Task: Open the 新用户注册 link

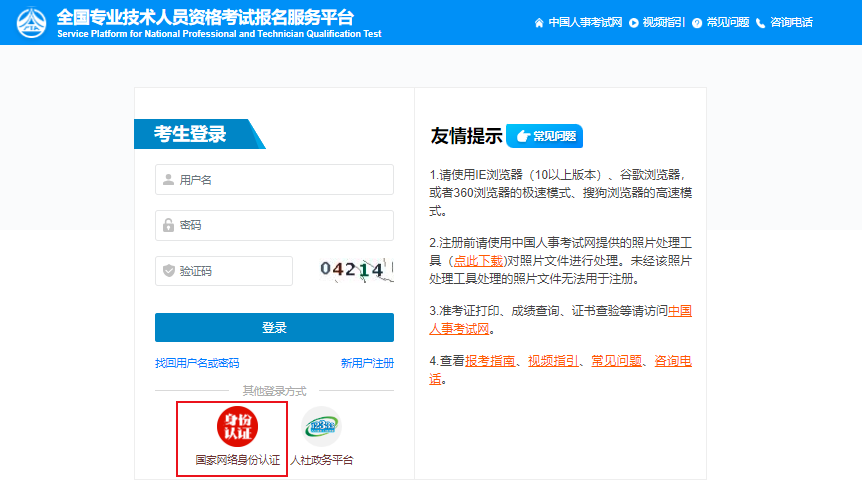Action: pyautogui.click(x=367, y=363)
